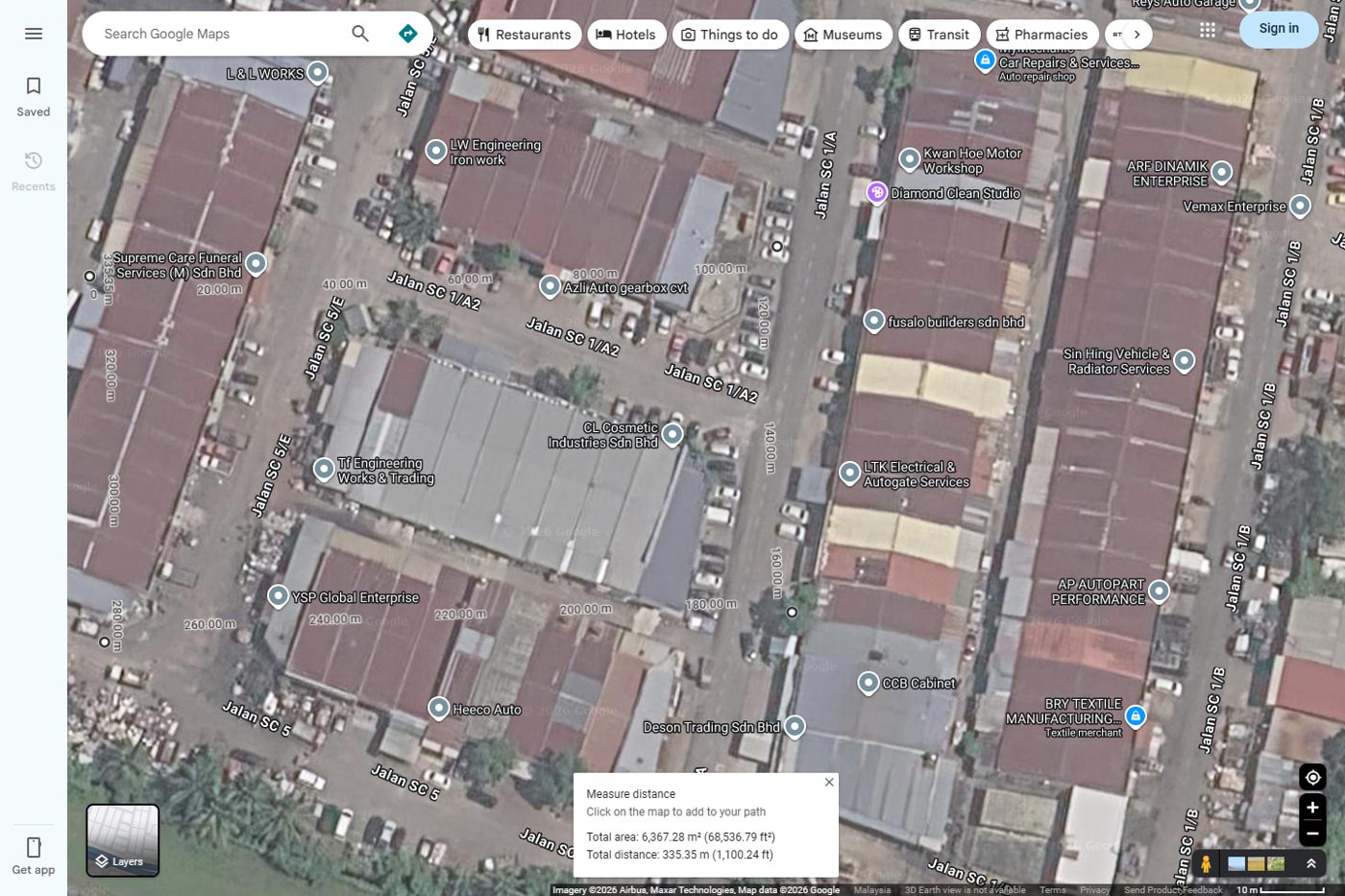Click Send Product Feedback link
Image resolution: width=1345 pixels, height=896 pixels.
click(1173, 890)
